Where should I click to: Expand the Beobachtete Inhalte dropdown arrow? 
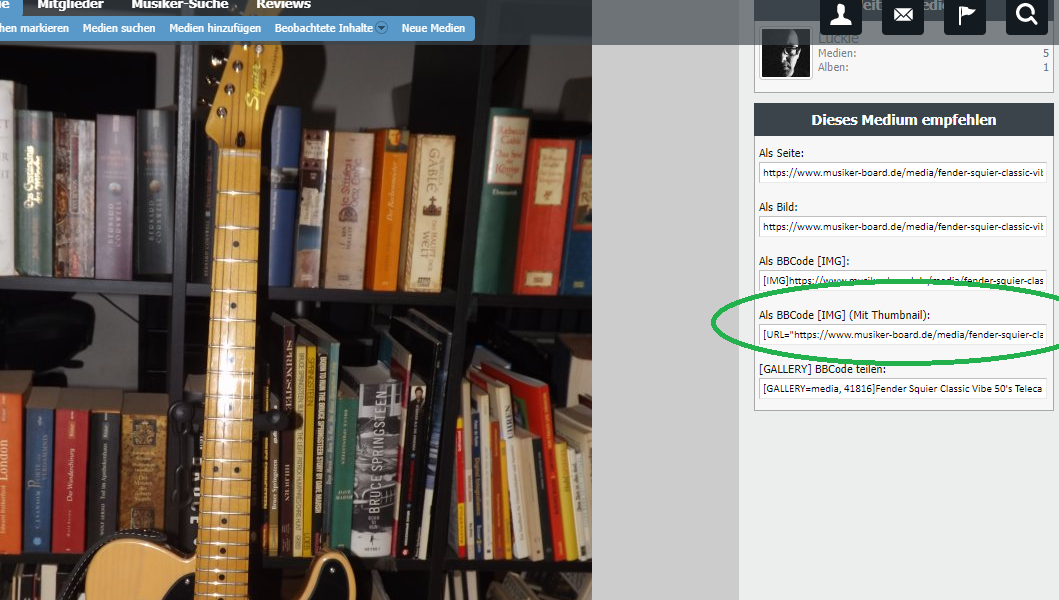pos(382,28)
